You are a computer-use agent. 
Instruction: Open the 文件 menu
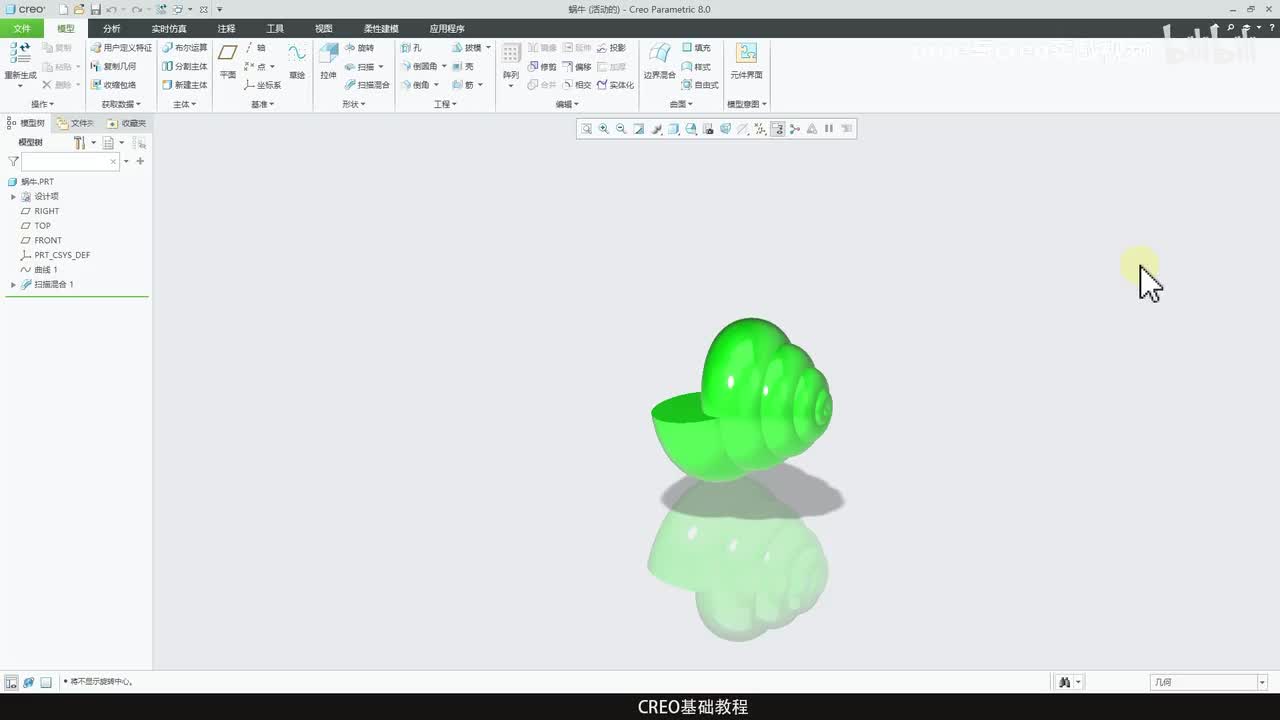tap(22, 29)
